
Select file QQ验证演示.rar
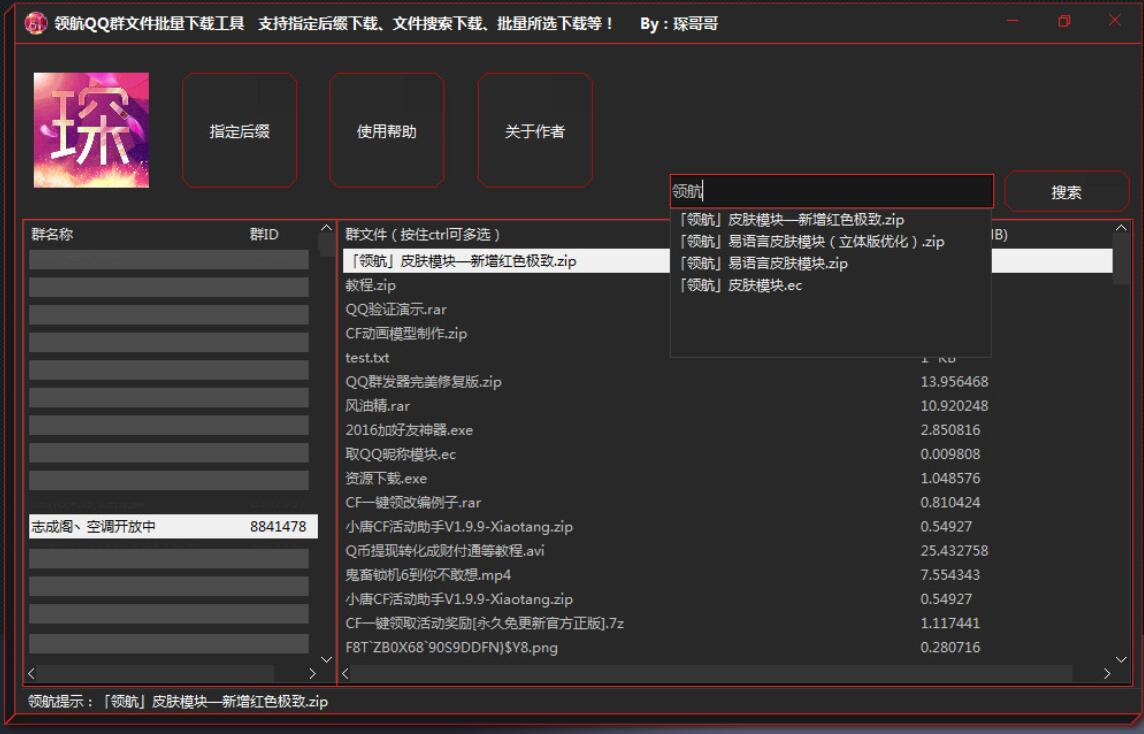pyautogui.click(x=396, y=309)
